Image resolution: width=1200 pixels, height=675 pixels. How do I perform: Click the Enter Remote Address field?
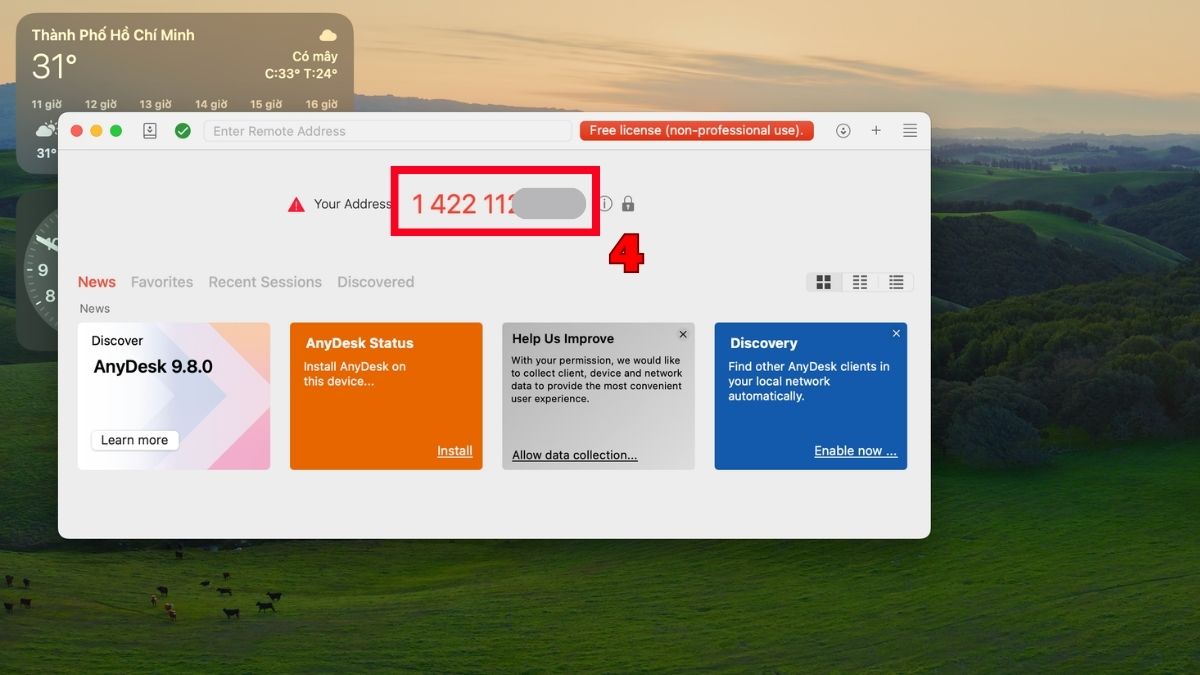pos(387,131)
